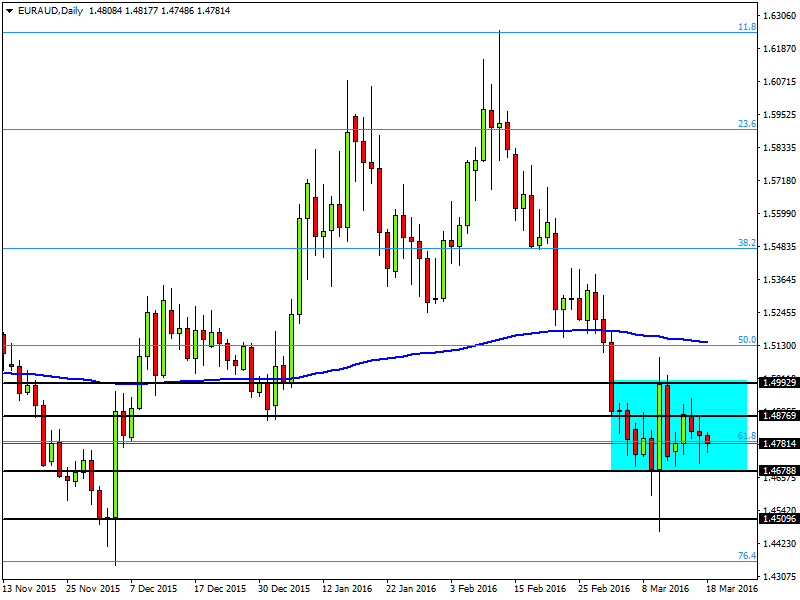Click the 1.57180 price axis value

click(779, 181)
